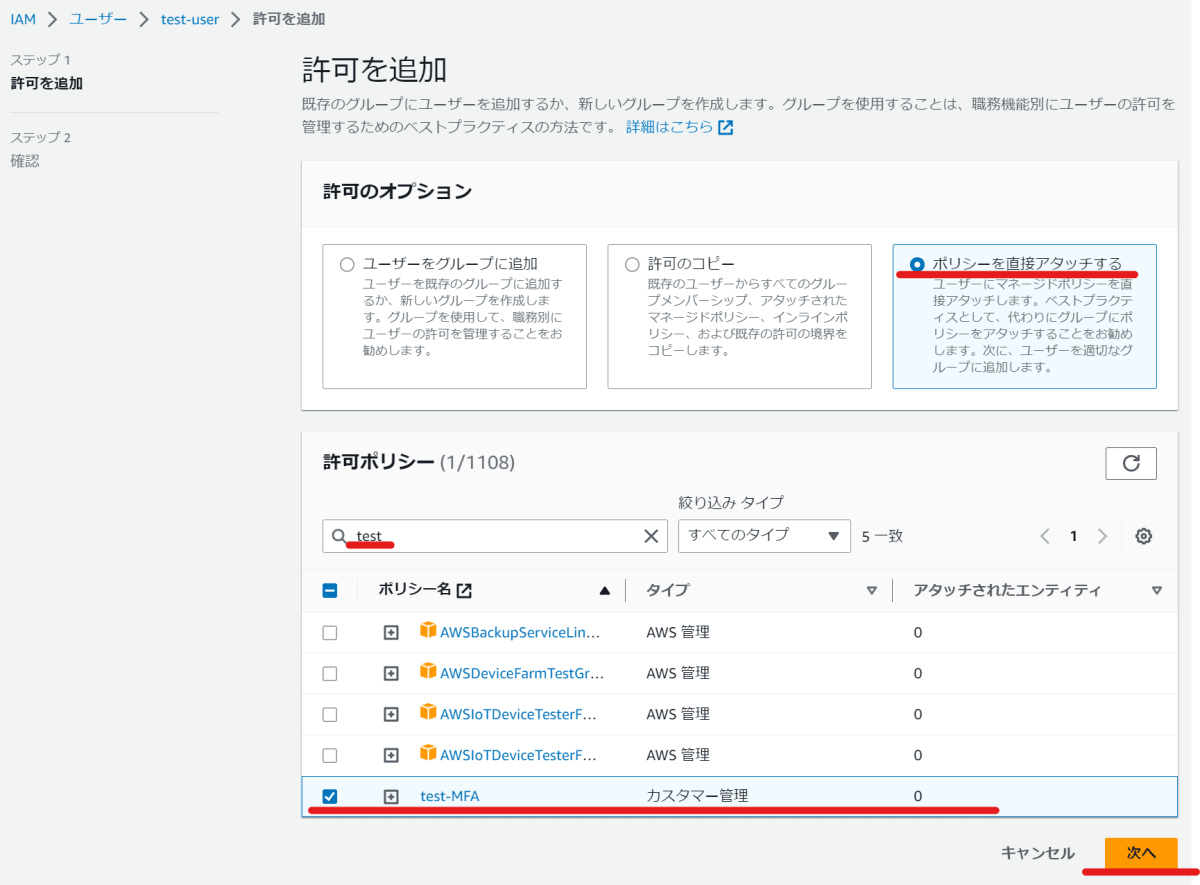Screen dimensions: 1200x885
Task: Open AWSDeviceFarmTestGr... policy link
Action: pyautogui.click(x=522, y=674)
